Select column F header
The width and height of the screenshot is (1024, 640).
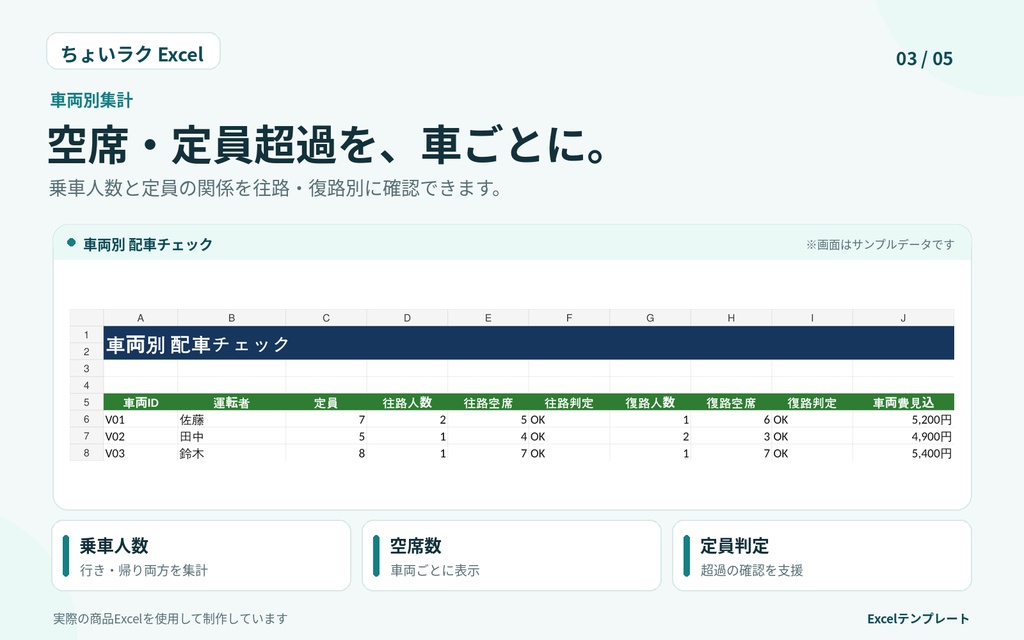click(569, 318)
